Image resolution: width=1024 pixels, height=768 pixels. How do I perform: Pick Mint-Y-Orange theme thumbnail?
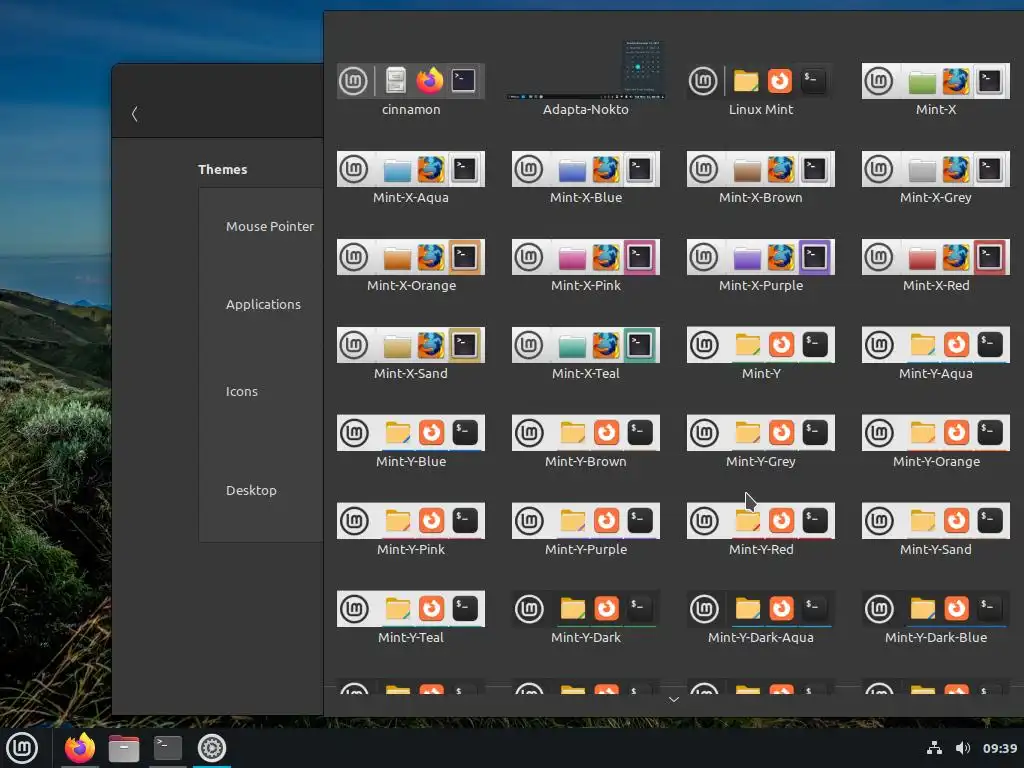pos(936,433)
